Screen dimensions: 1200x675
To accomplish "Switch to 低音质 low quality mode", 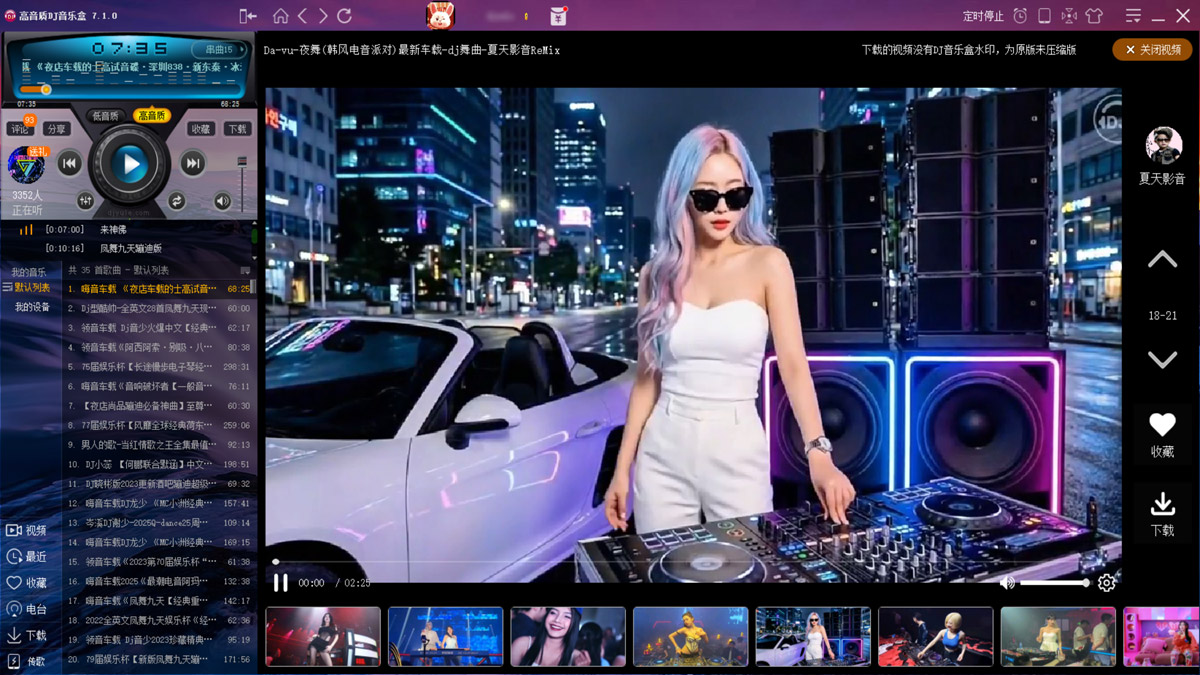I will pyautogui.click(x=106, y=116).
